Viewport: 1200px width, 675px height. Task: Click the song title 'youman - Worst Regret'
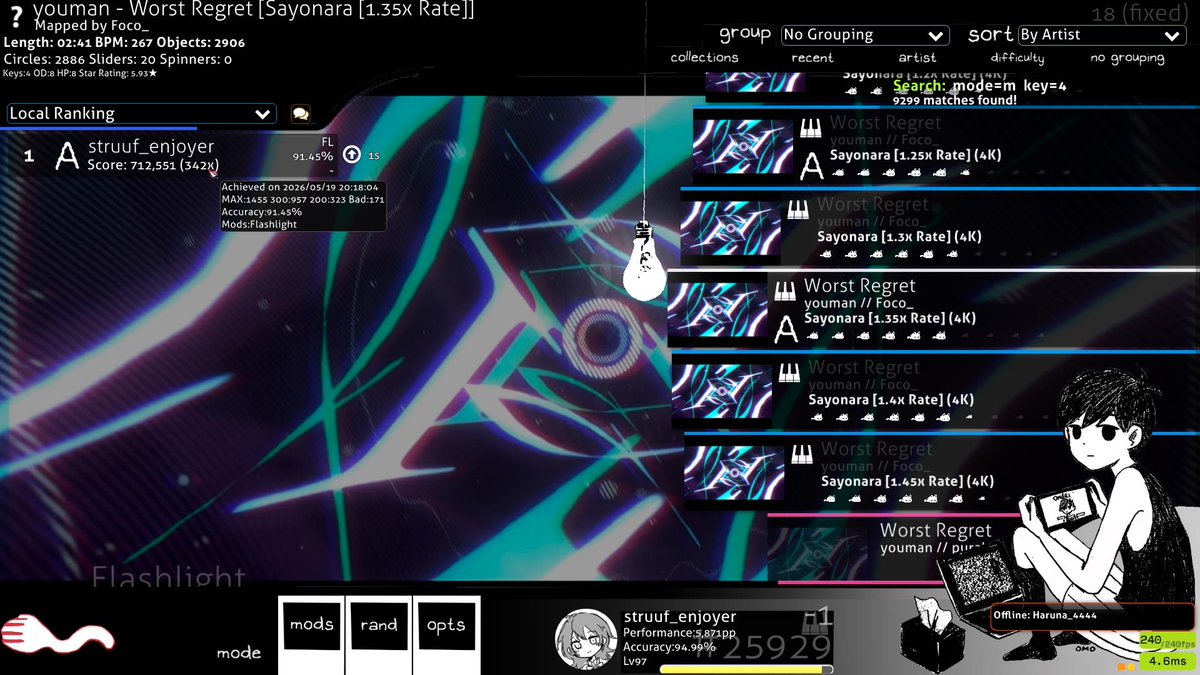coord(254,10)
